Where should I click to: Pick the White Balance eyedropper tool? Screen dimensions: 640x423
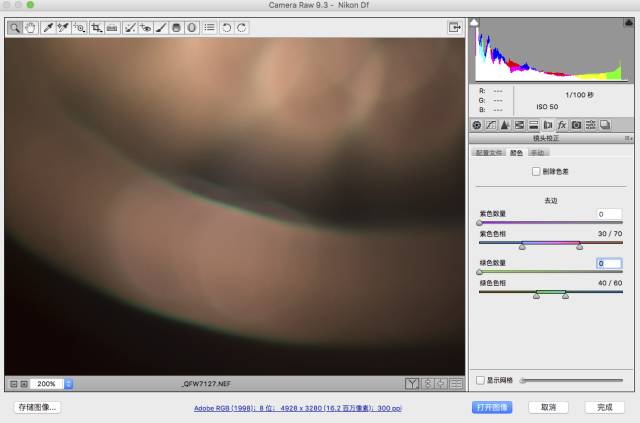[x=47, y=28]
